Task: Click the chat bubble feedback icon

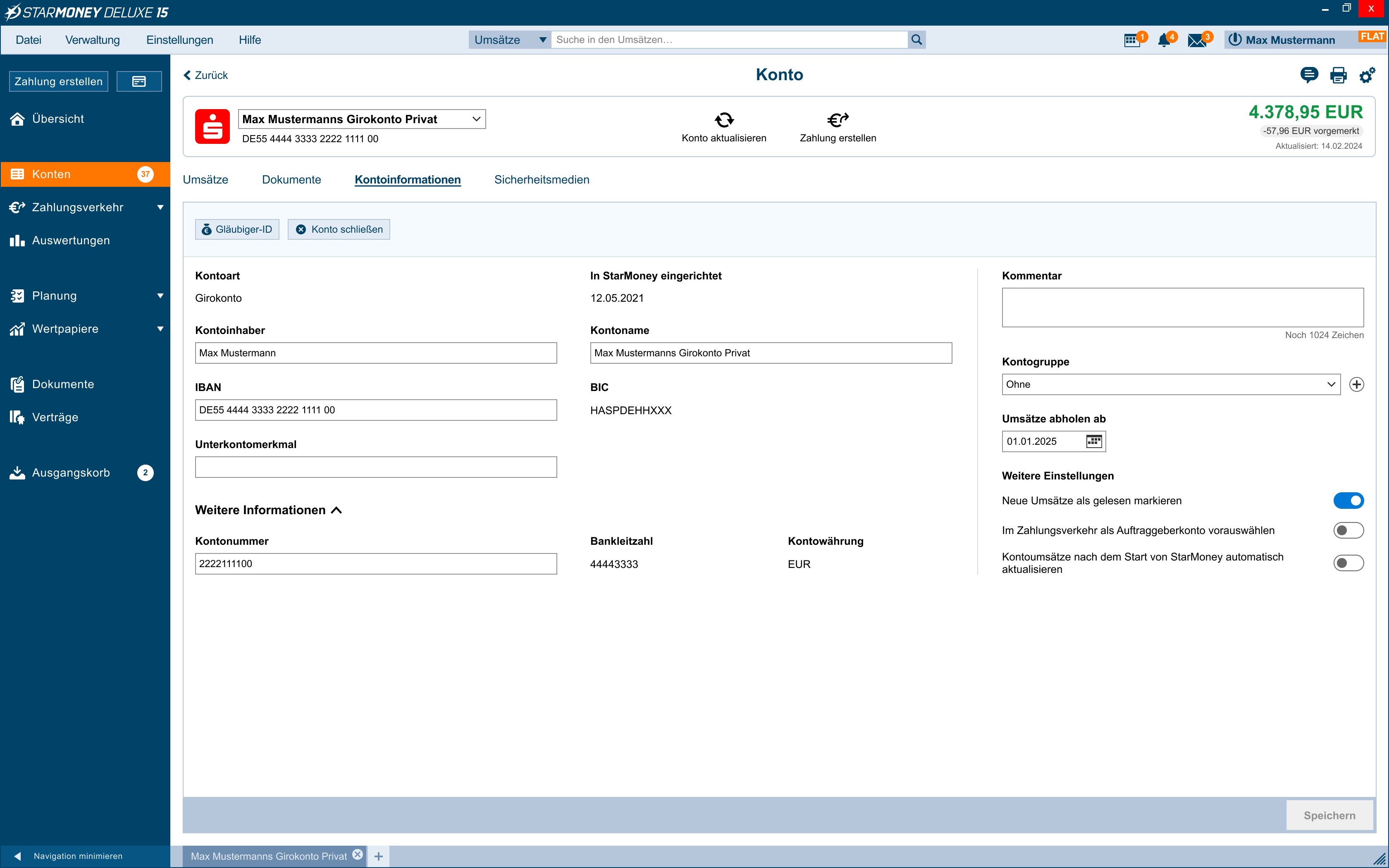Action: coord(1309,75)
